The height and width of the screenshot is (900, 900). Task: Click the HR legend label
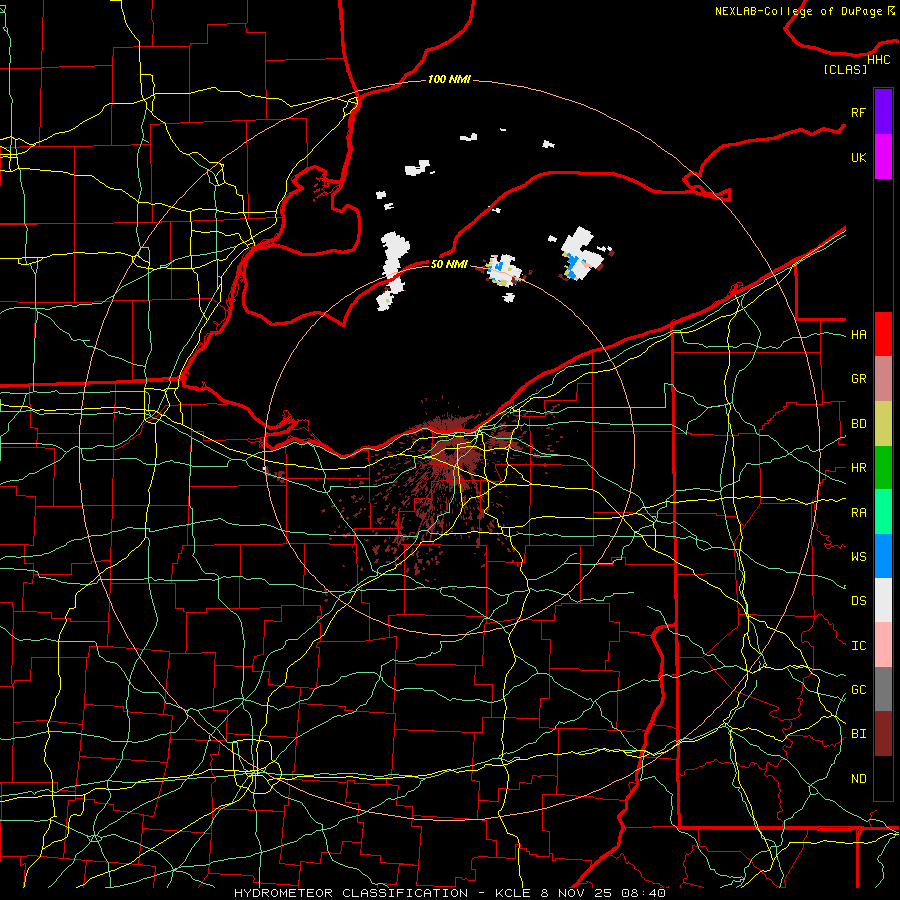tap(858, 468)
